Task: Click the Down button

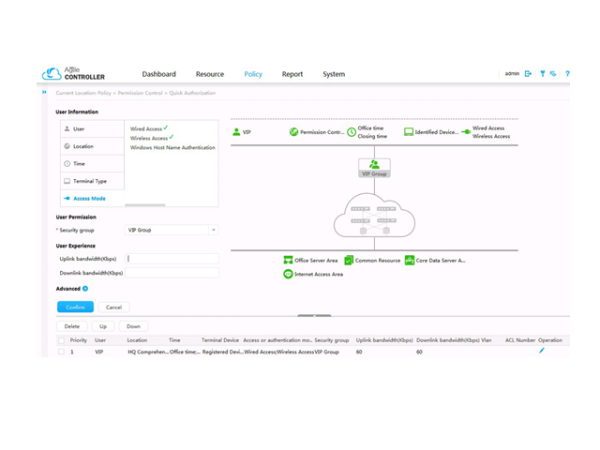Action: (134, 326)
